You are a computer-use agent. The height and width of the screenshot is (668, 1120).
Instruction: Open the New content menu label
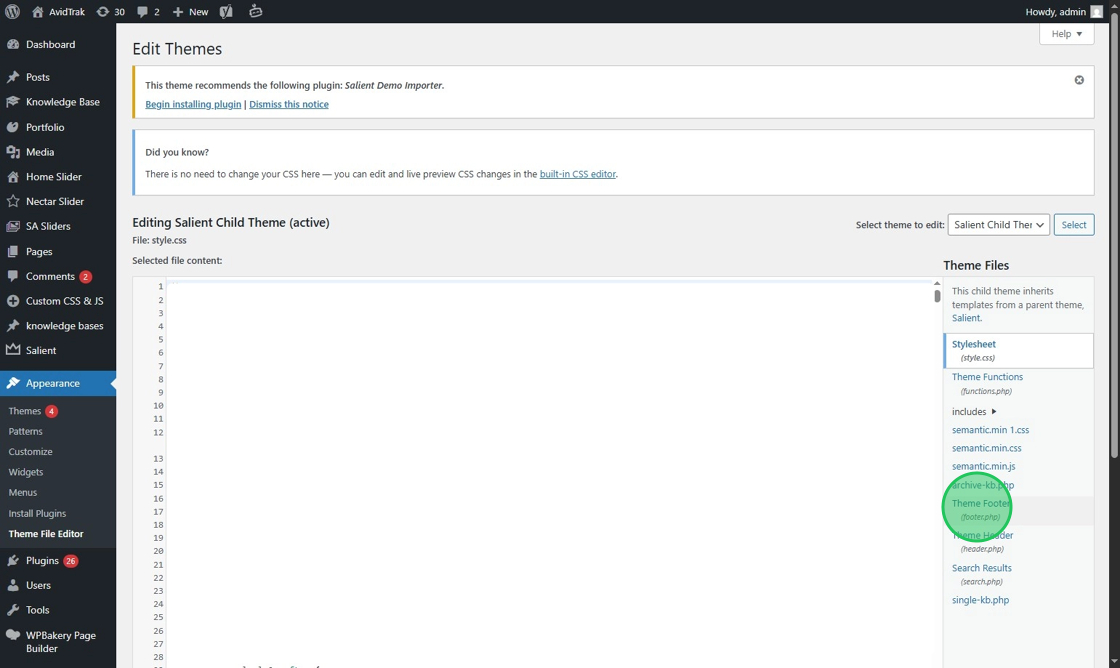coord(199,12)
